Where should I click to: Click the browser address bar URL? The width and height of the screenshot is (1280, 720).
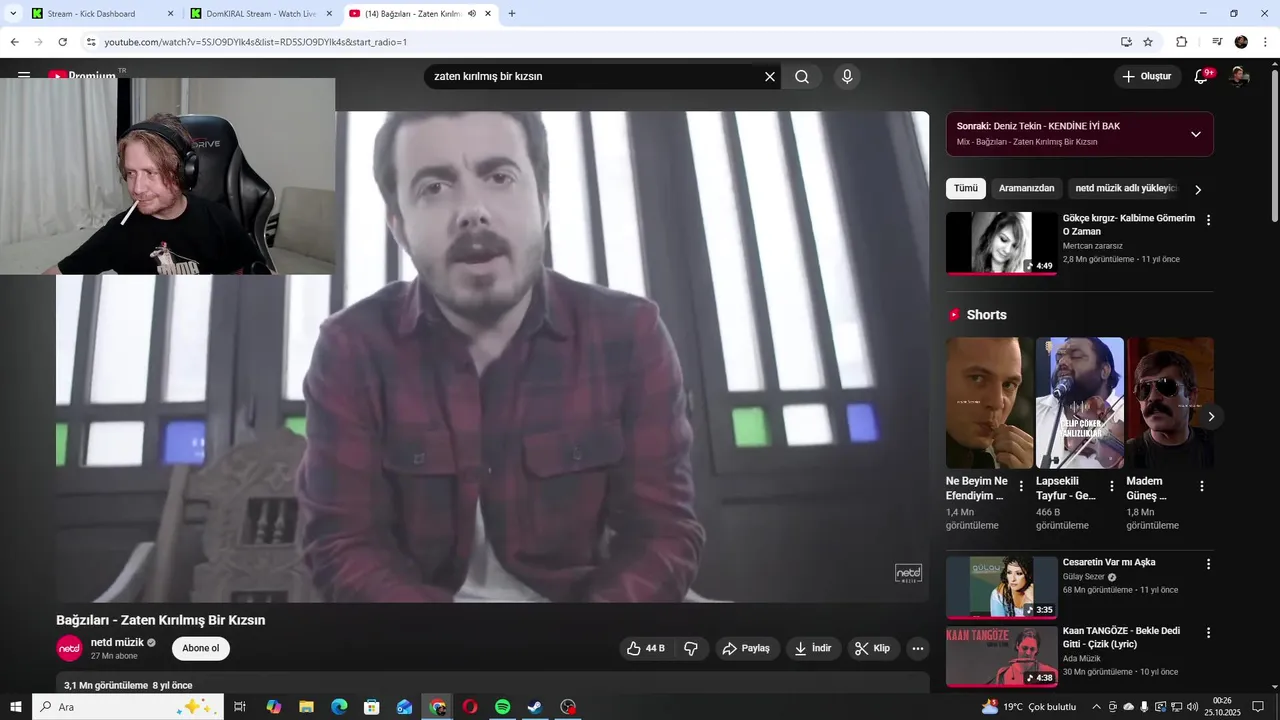point(256,42)
